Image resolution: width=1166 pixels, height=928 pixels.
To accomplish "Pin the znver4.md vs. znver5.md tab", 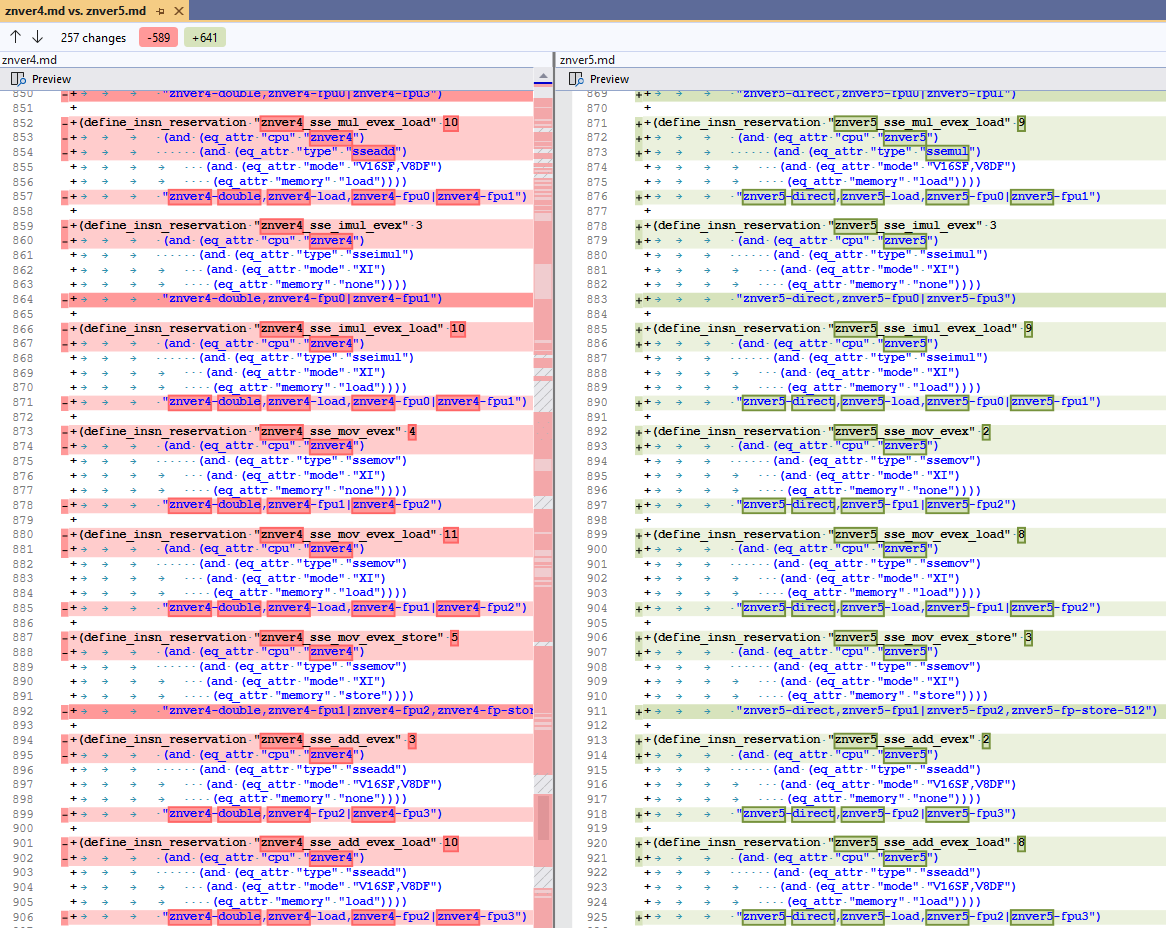I will point(161,11).
